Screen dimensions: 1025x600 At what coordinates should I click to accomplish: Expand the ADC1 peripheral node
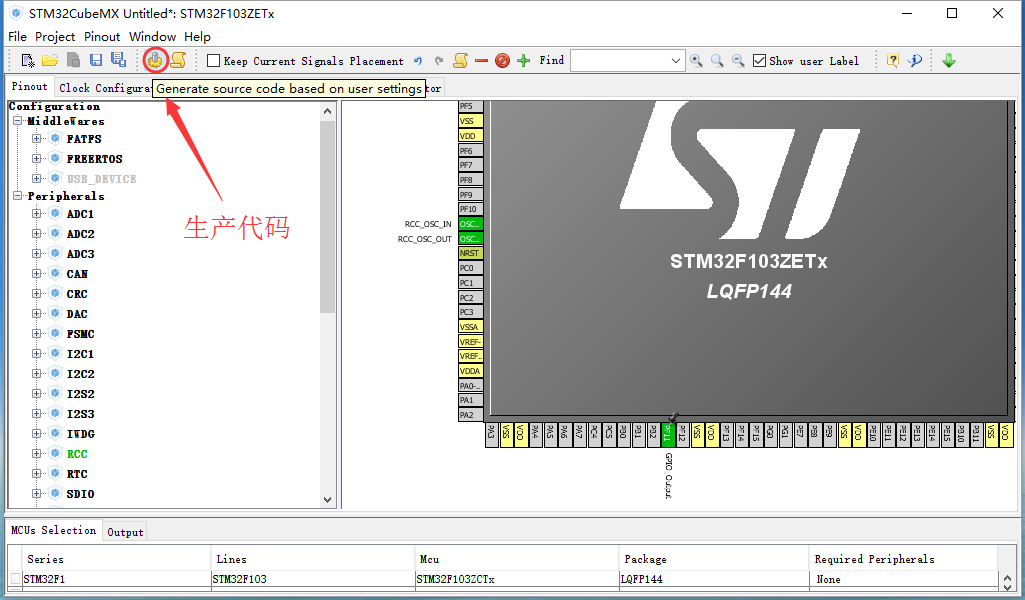(x=37, y=214)
